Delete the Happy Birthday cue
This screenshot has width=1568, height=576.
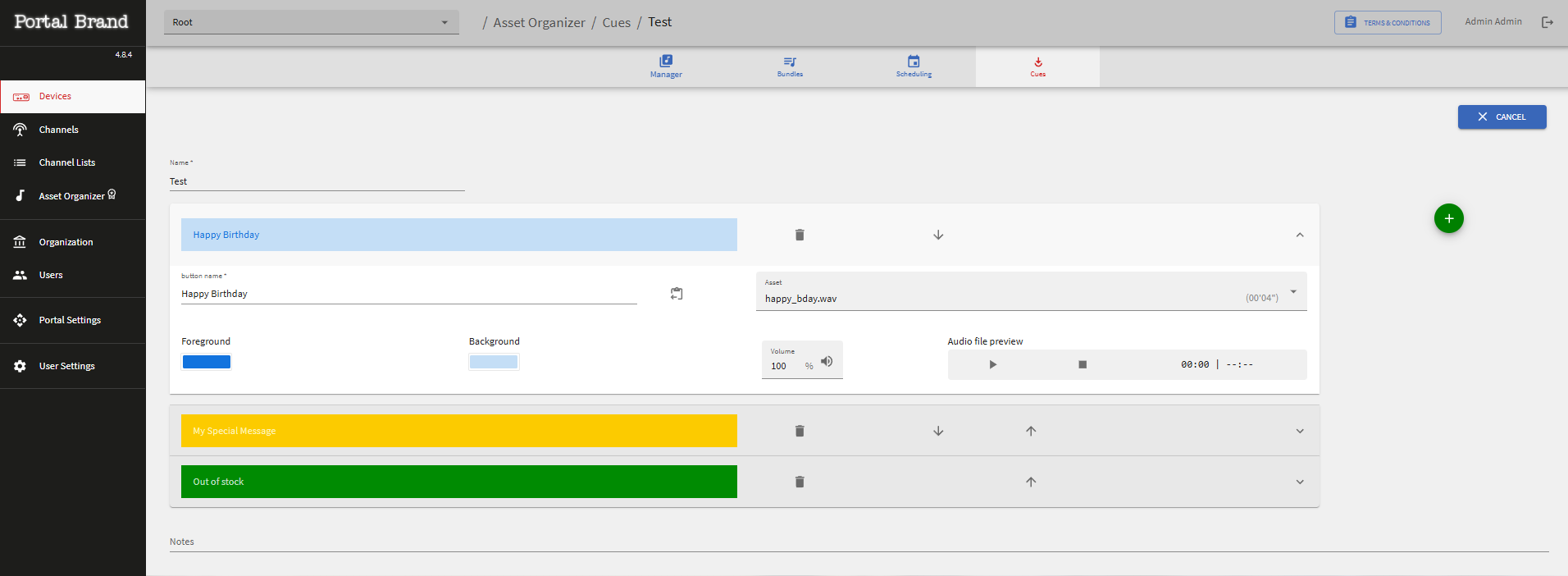coord(800,235)
